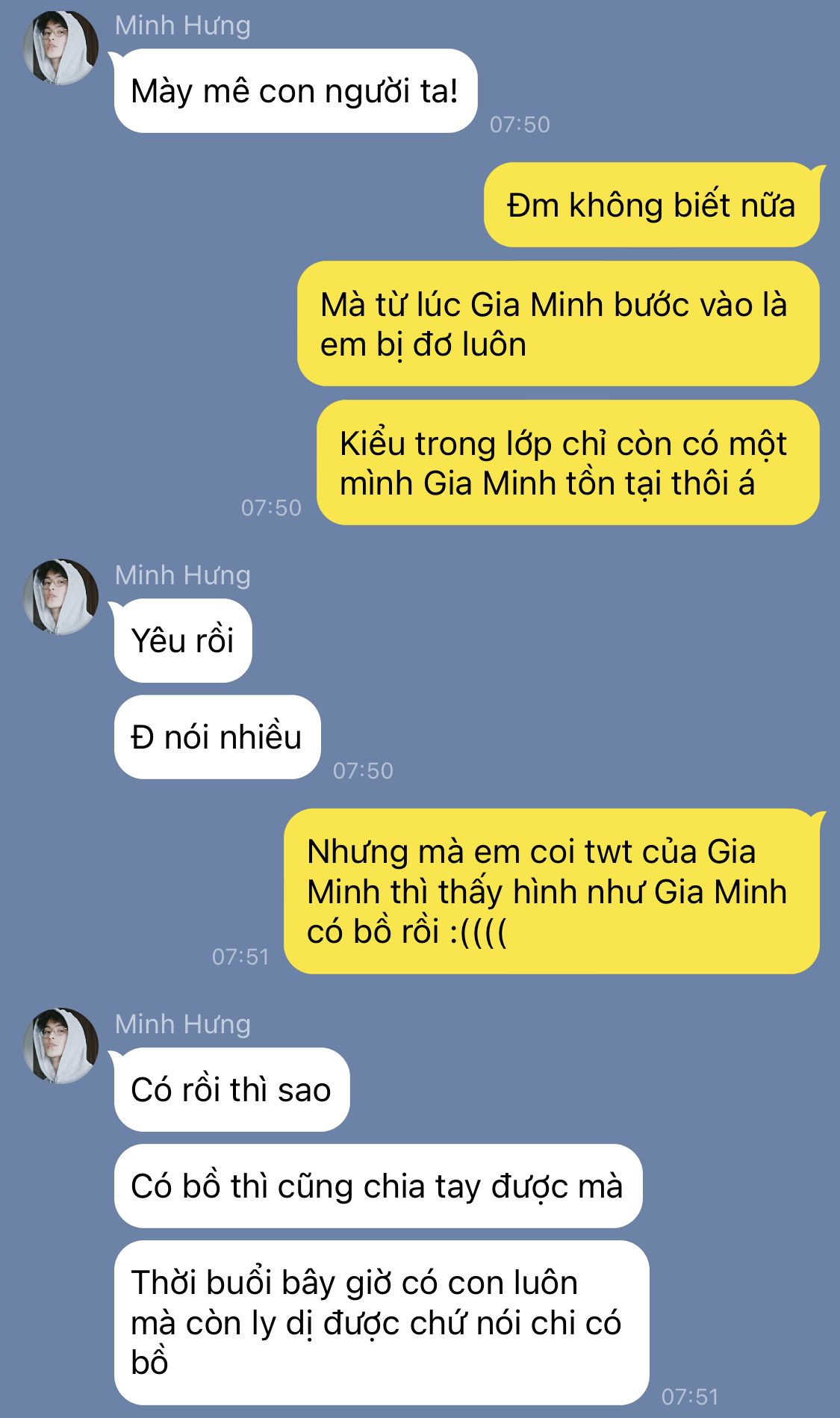The image size is (840, 1418).
Task: Tap yellow message about Gia Minh's twt
Action: point(553,891)
